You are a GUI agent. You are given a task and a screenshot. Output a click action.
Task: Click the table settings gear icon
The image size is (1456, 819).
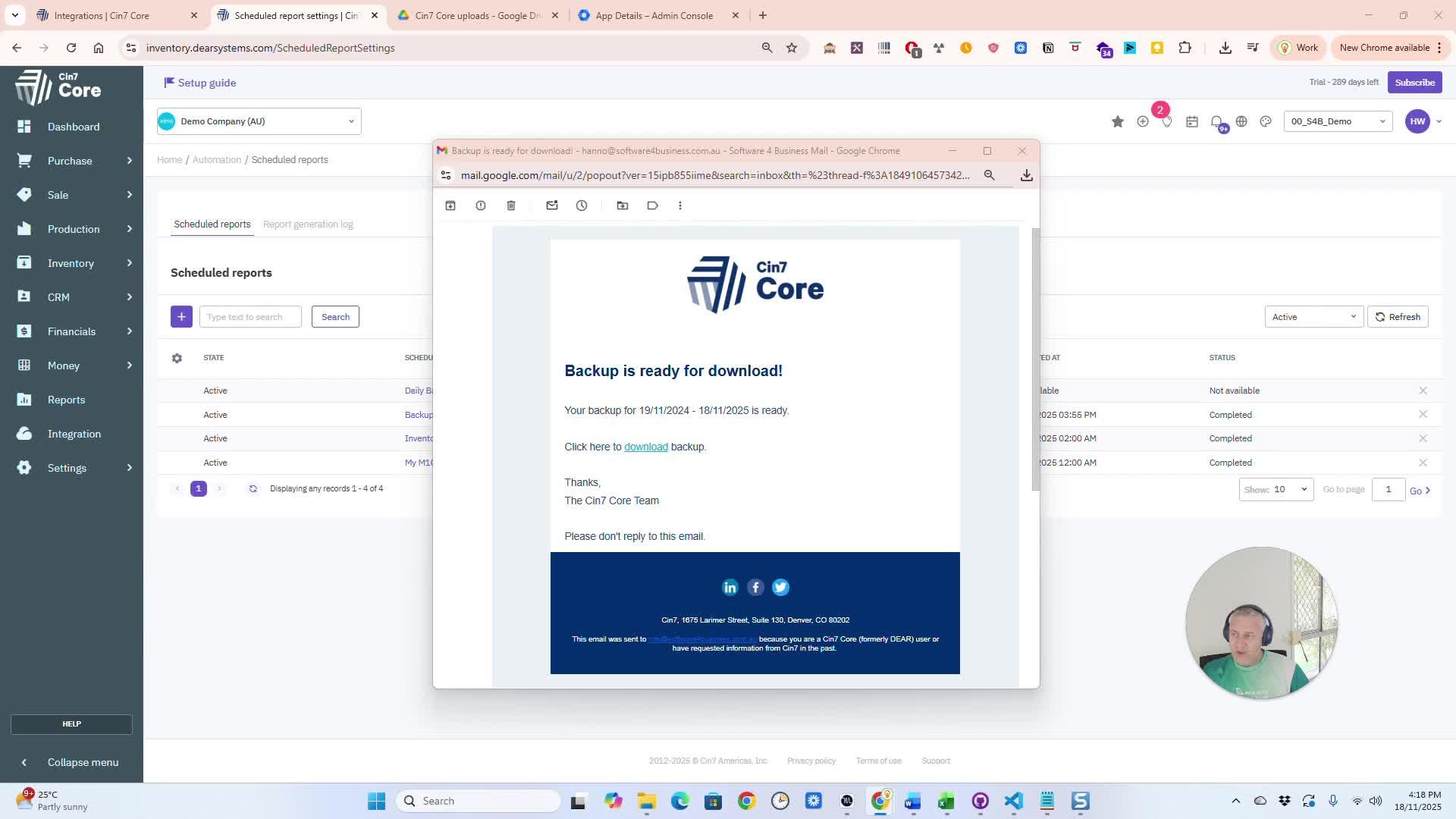click(x=177, y=358)
